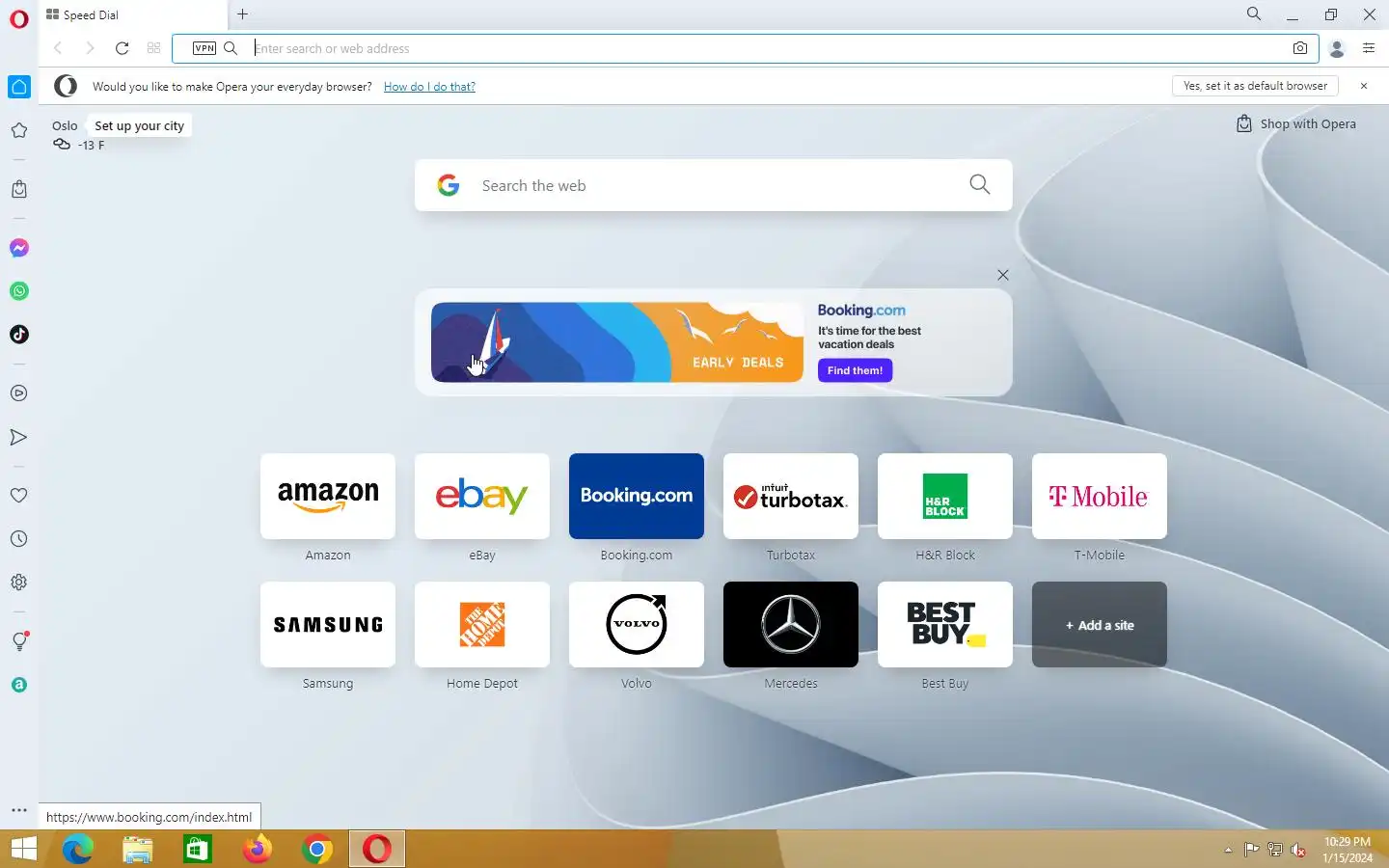The height and width of the screenshot is (868, 1389).
Task: Open File Explorer from taskbar
Action: tap(137, 849)
